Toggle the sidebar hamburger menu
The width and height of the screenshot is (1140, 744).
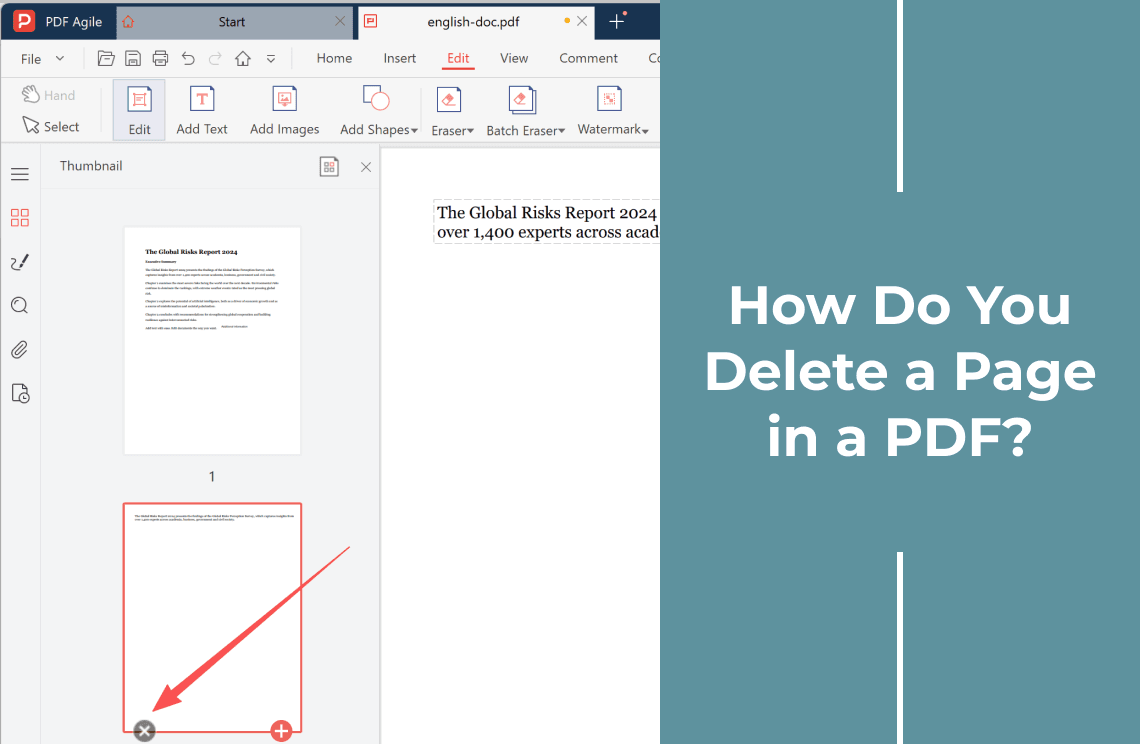(x=20, y=175)
